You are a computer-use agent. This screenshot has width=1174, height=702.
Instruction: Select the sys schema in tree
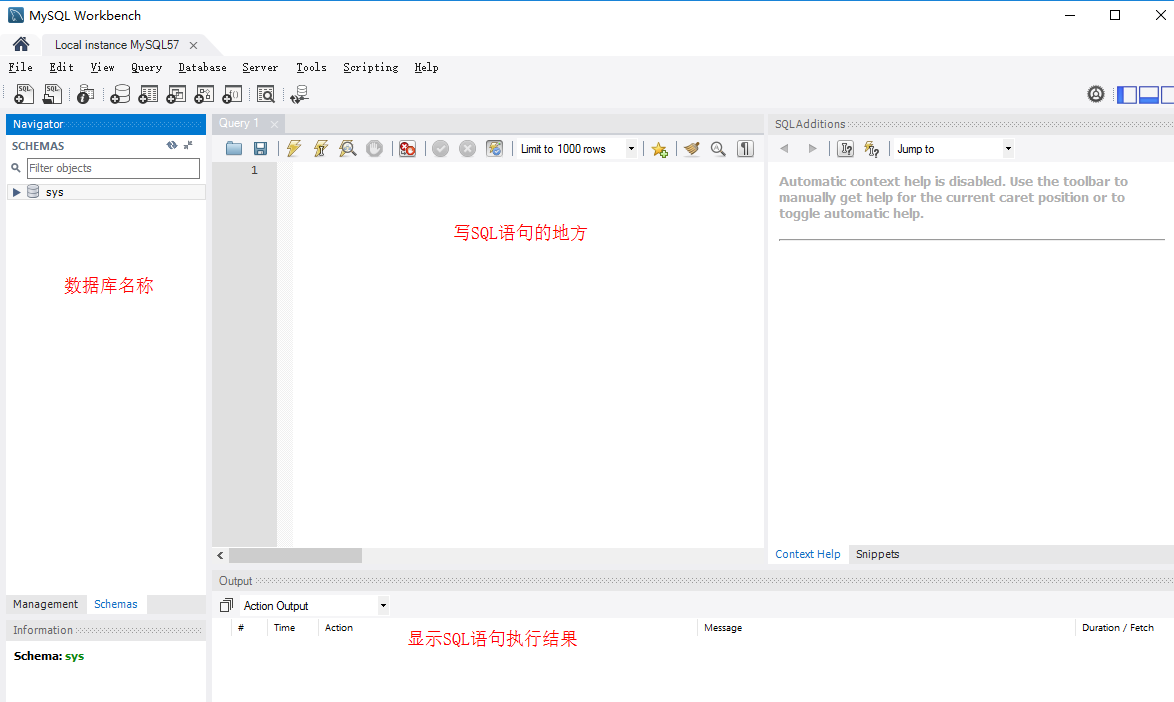point(55,192)
